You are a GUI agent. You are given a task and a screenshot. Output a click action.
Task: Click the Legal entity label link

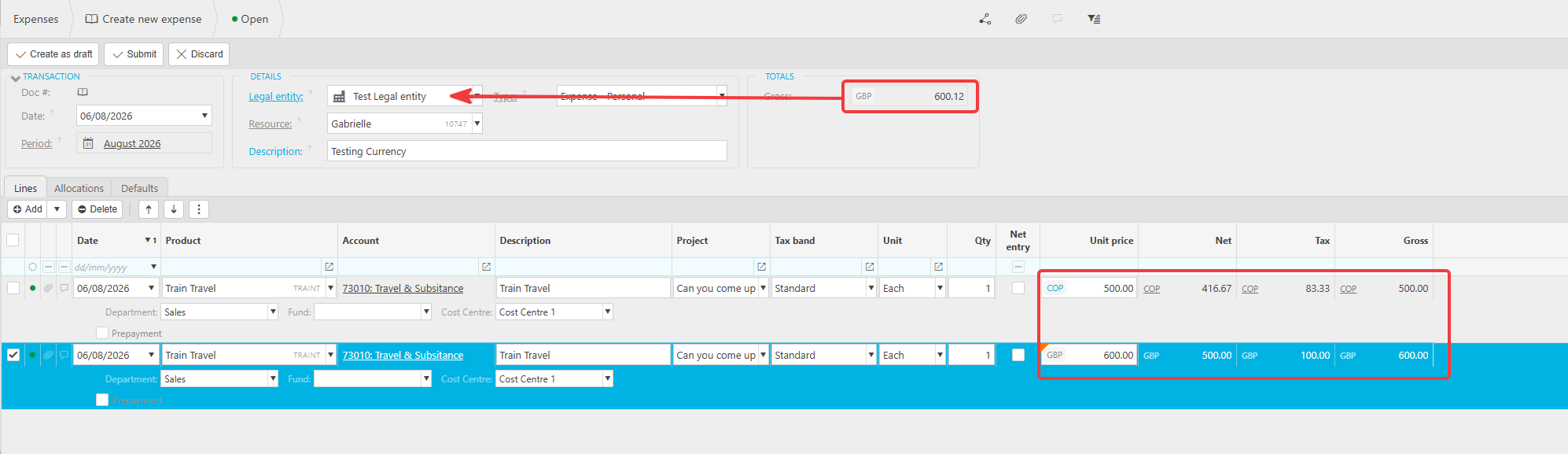(x=276, y=97)
